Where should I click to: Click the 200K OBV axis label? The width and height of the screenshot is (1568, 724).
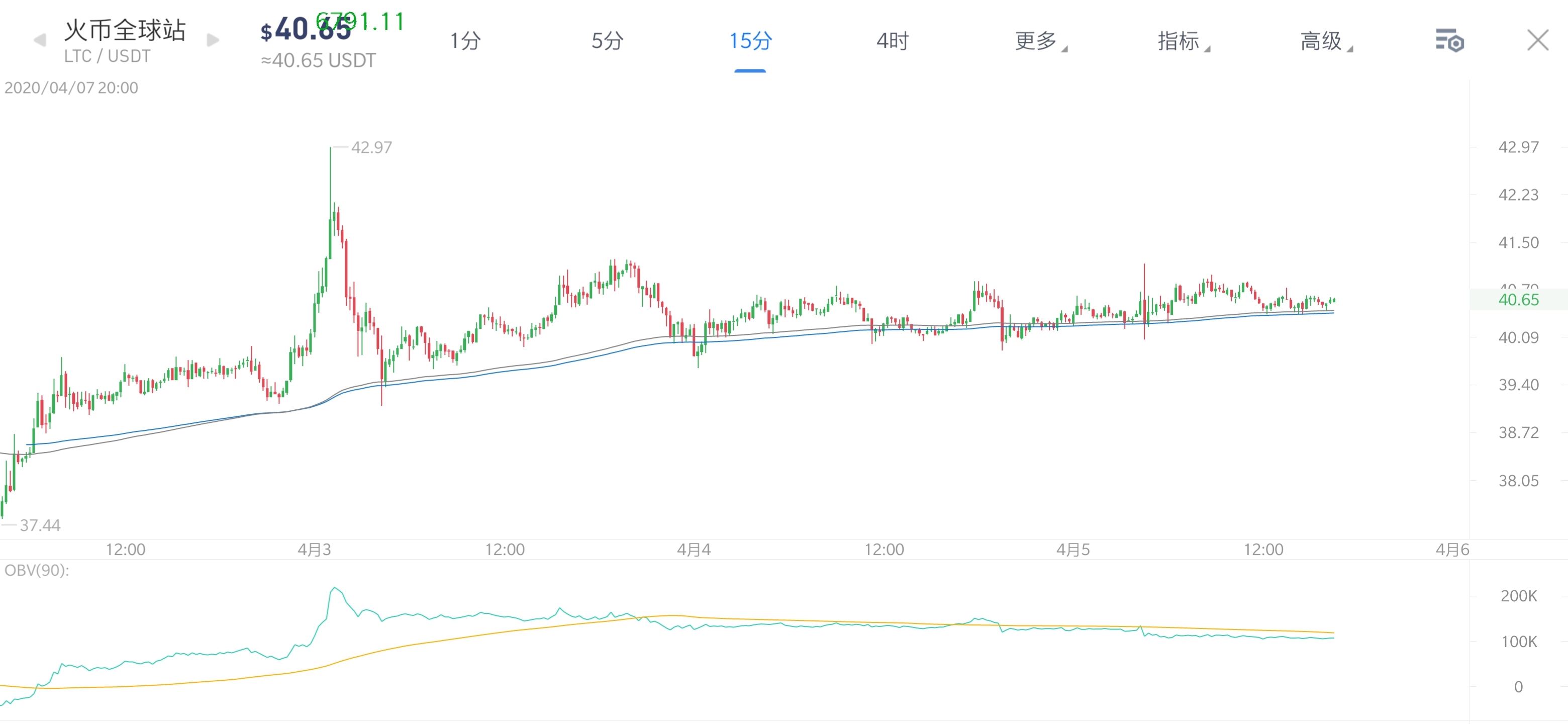click(x=1519, y=595)
